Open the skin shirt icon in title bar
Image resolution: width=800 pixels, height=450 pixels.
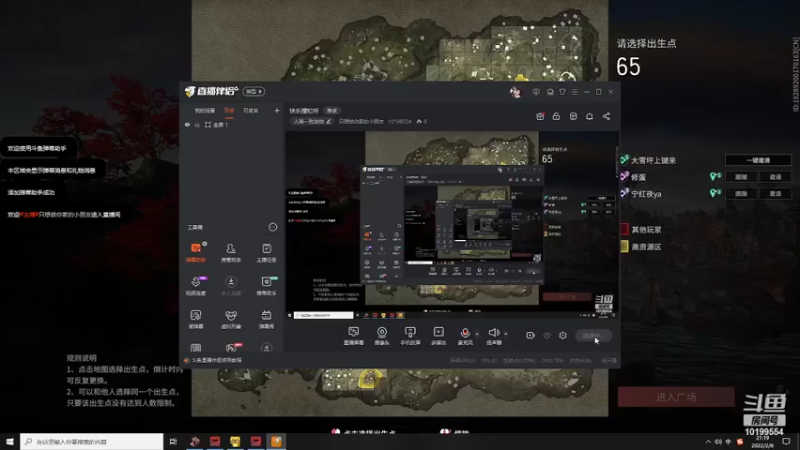click(562, 92)
